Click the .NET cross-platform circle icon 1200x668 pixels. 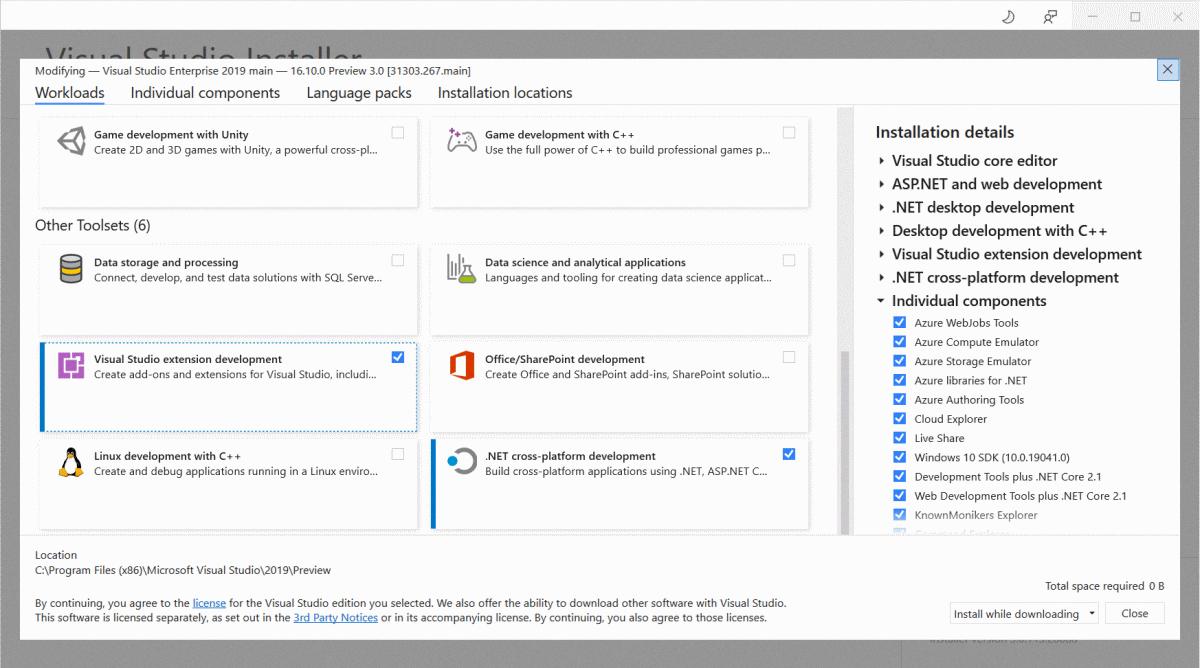[x=461, y=462]
